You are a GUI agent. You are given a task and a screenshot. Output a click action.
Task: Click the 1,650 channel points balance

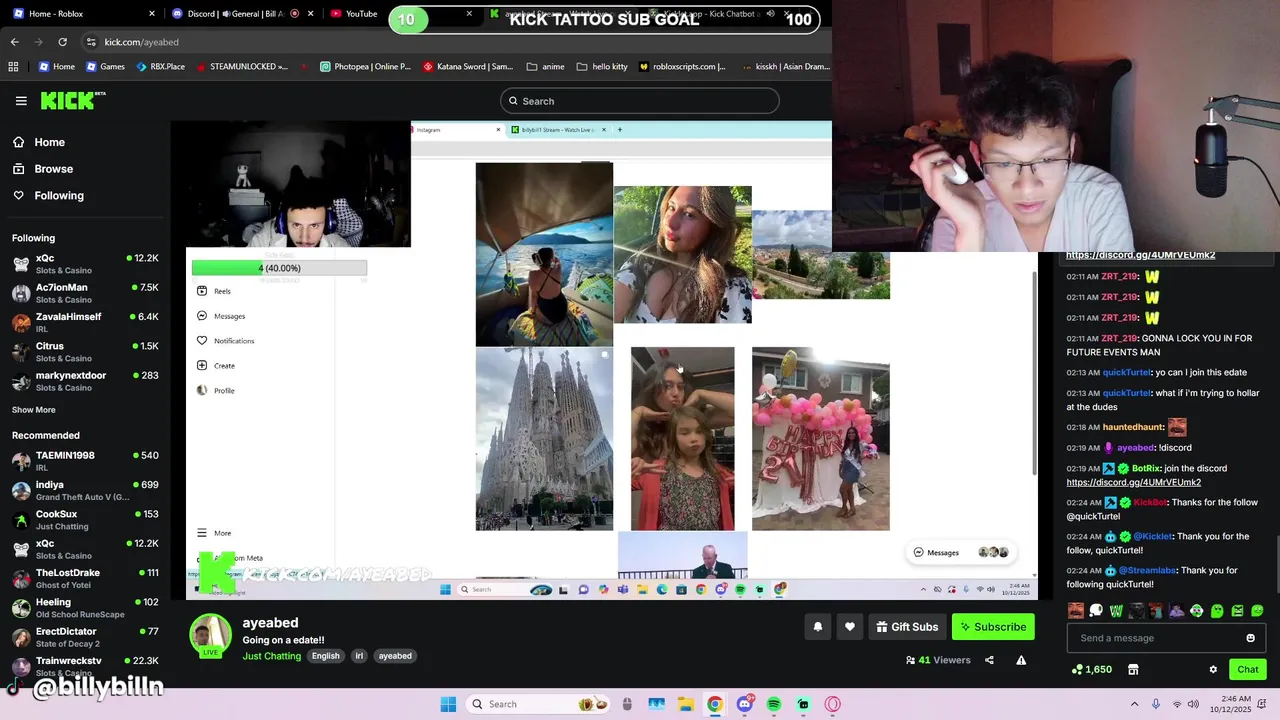coord(1092,670)
